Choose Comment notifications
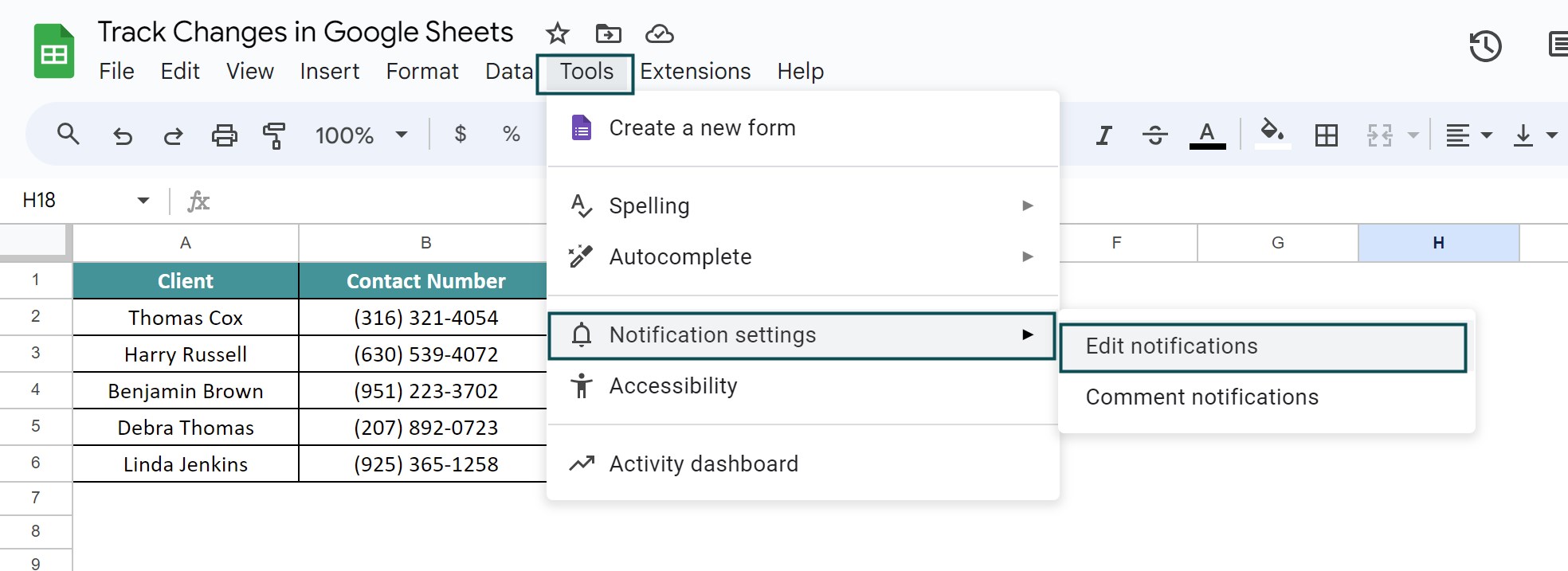The image size is (1568, 571). [1267, 397]
